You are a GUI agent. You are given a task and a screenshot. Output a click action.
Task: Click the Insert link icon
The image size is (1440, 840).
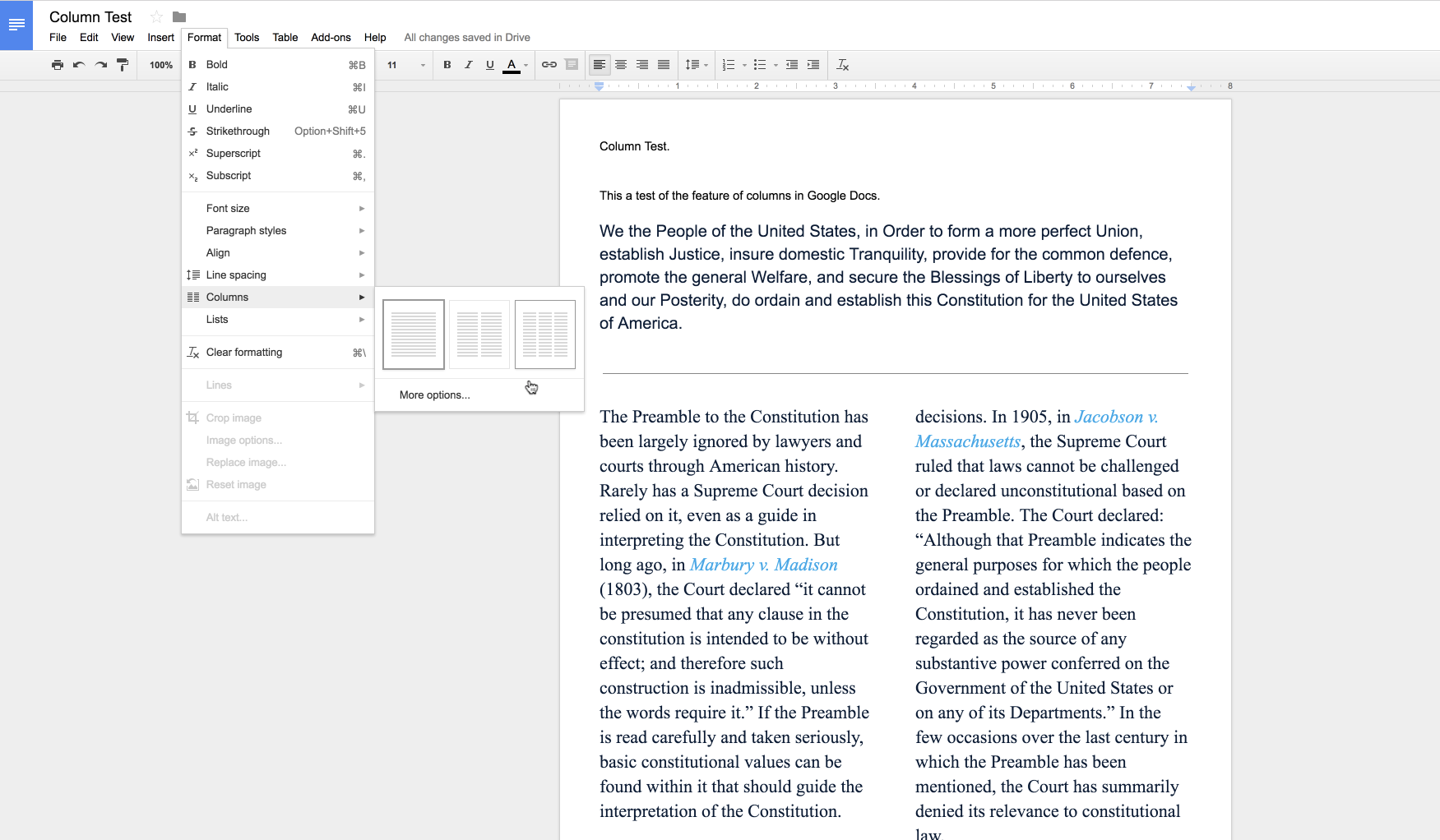(548, 64)
